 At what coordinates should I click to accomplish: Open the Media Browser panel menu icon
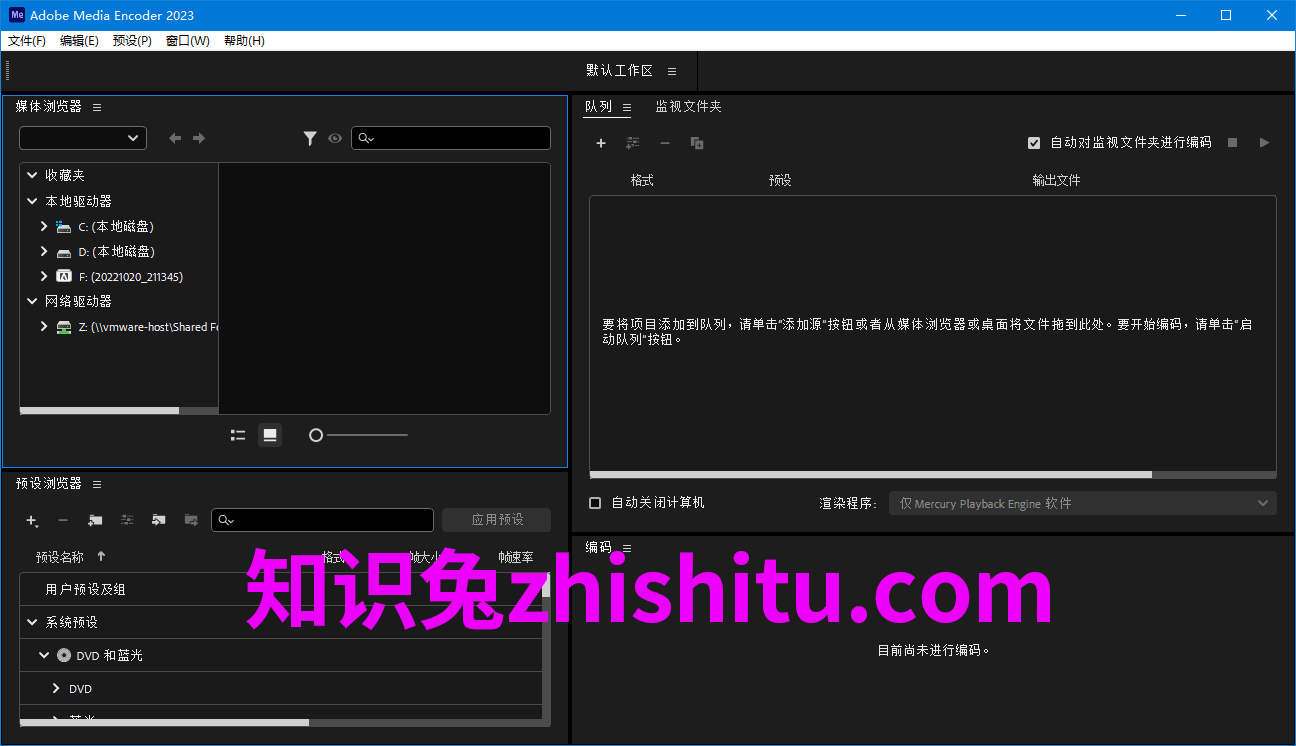pyautogui.click(x=97, y=107)
